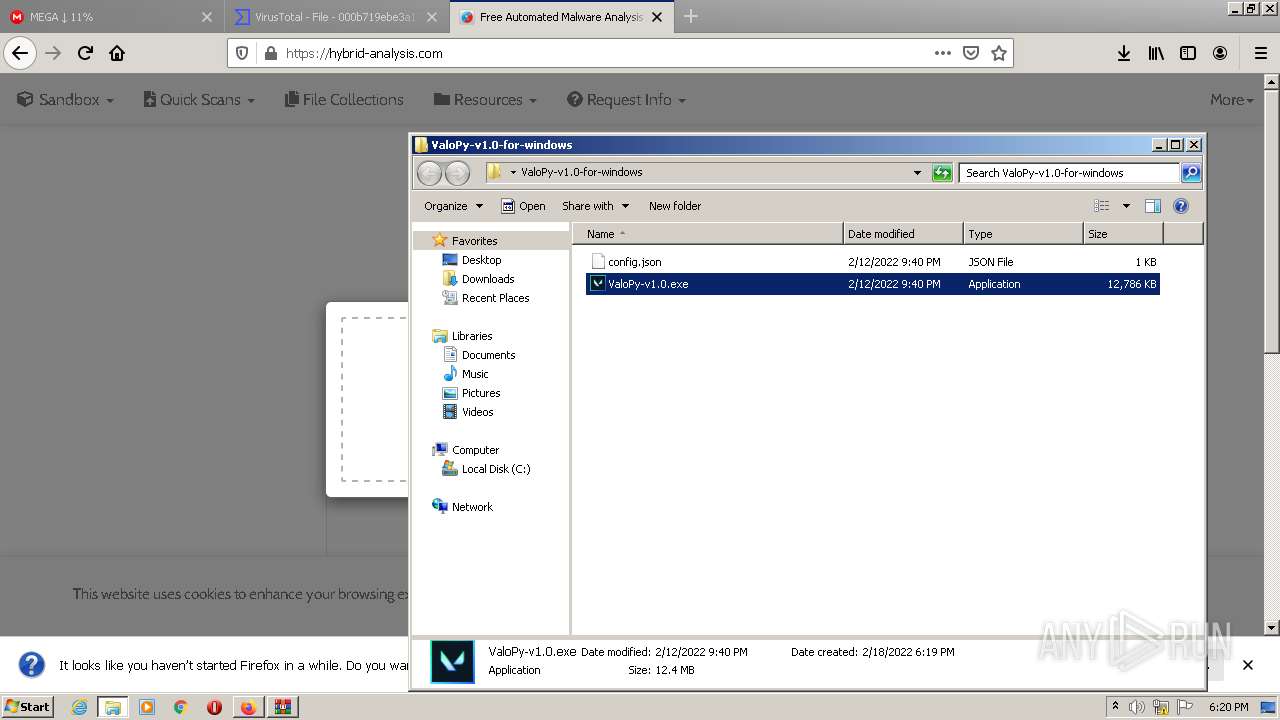Open WinRAR taskbar icon
This screenshot has height=720, width=1280.
(x=283, y=707)
